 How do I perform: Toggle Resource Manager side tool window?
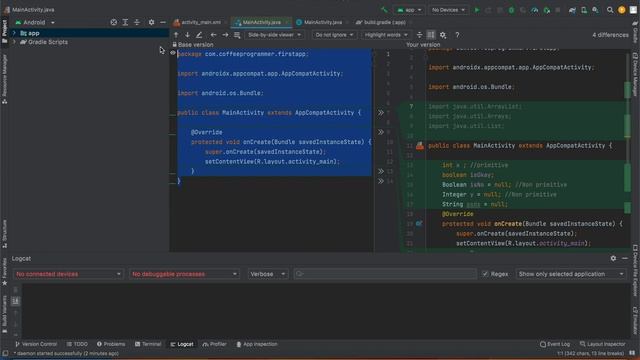click(4, 79)
